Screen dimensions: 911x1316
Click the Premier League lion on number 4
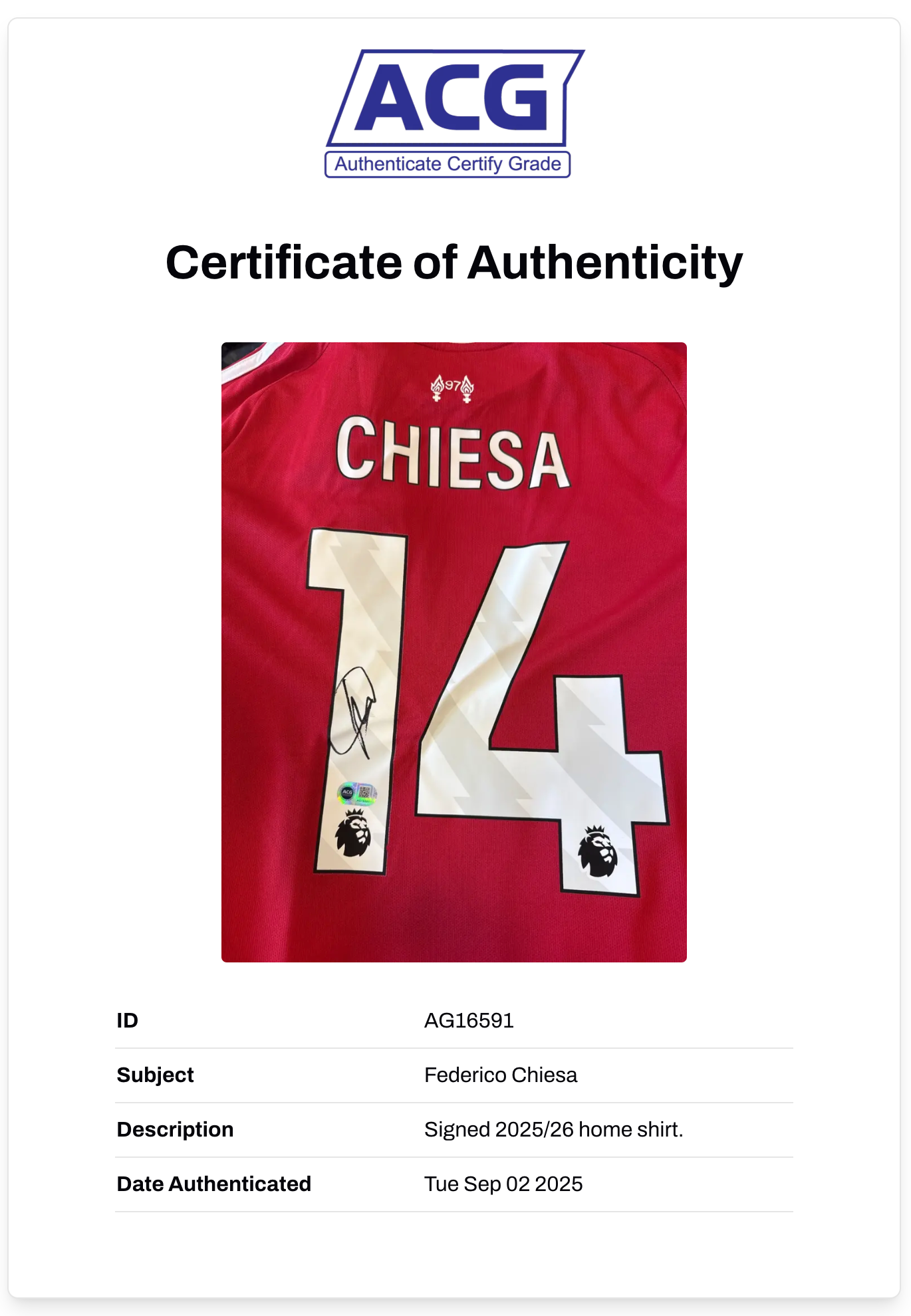pos(598,851)
